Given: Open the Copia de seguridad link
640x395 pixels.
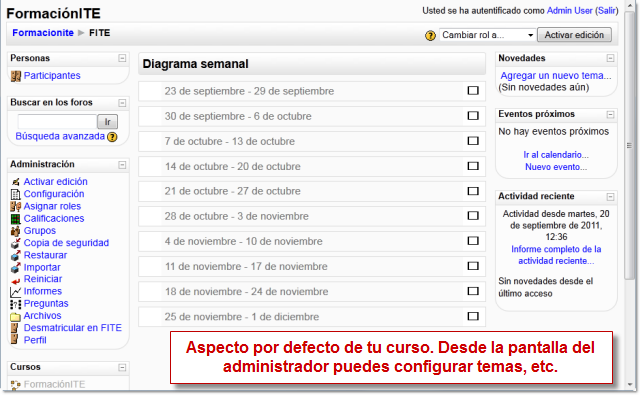Looking at the screenshot, I should tap(66, 243).
